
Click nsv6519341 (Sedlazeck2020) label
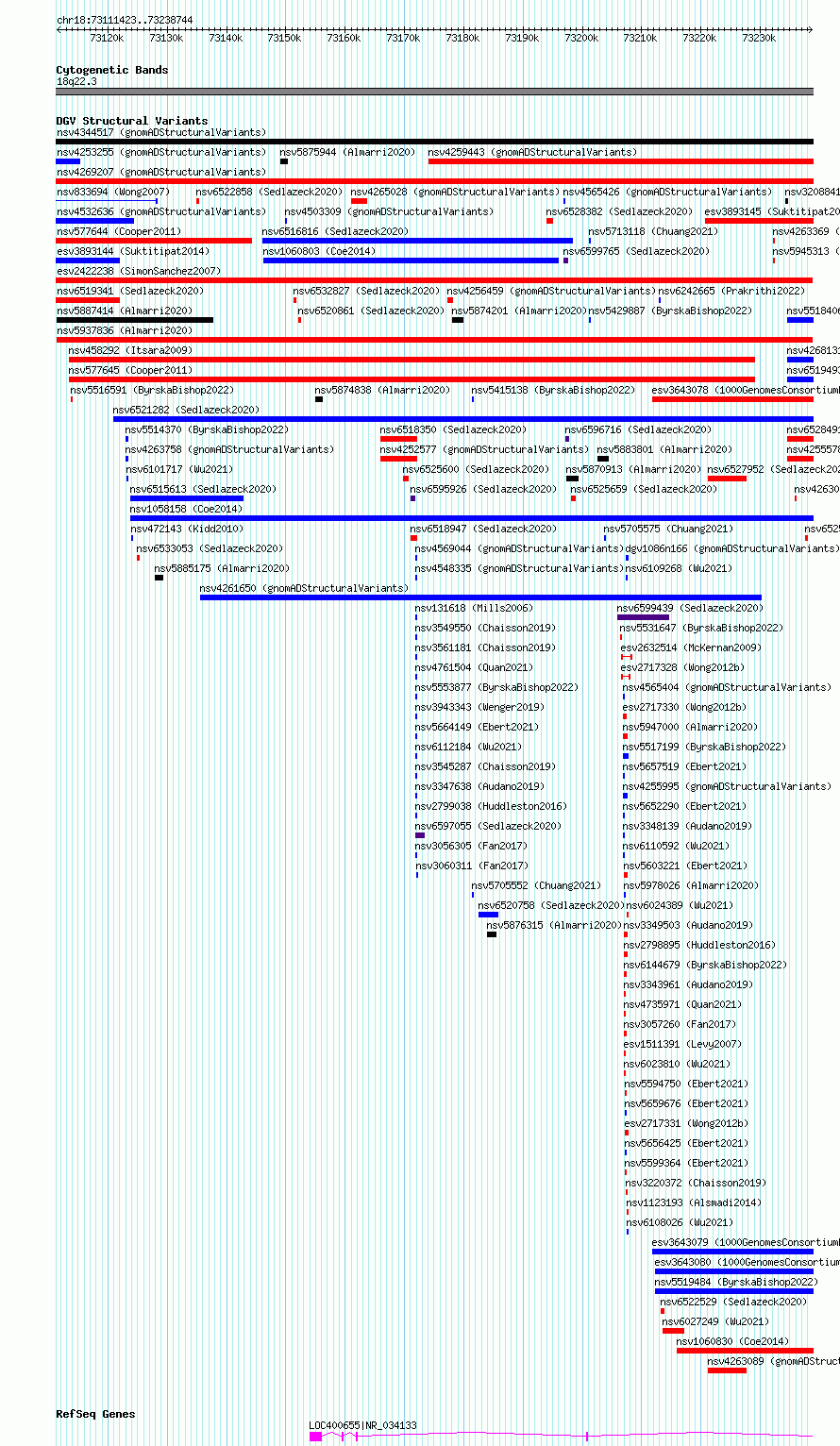click(130, 291)
